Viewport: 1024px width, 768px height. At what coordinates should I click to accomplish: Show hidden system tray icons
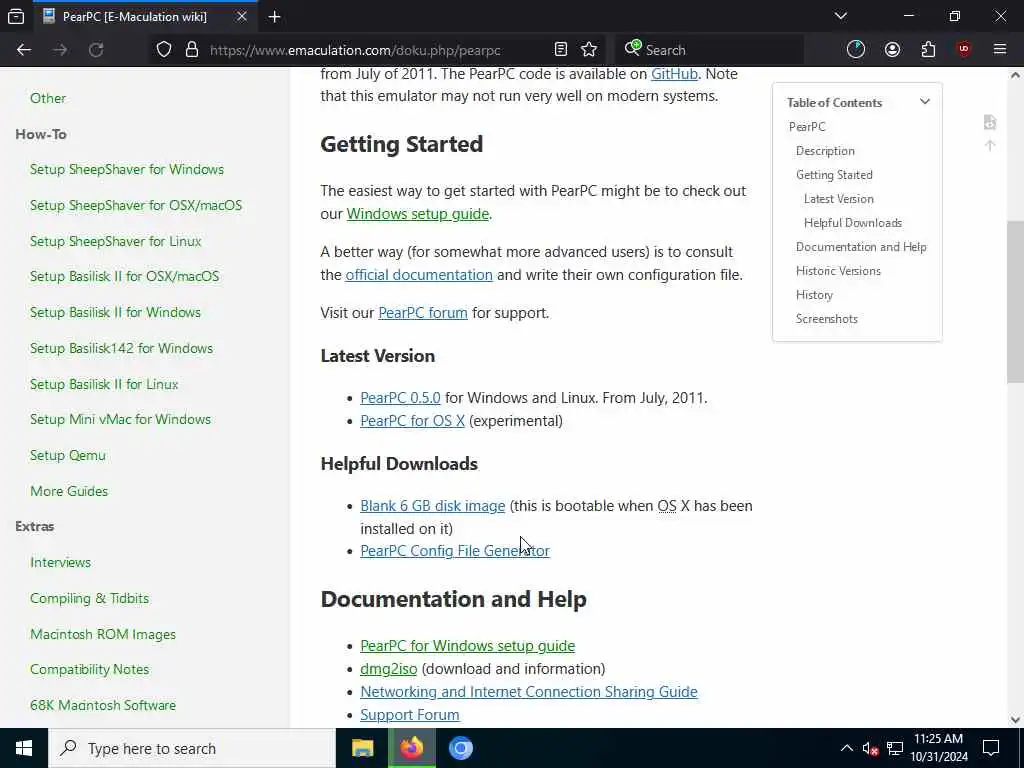pyautogui.click(x=846, y=748)
